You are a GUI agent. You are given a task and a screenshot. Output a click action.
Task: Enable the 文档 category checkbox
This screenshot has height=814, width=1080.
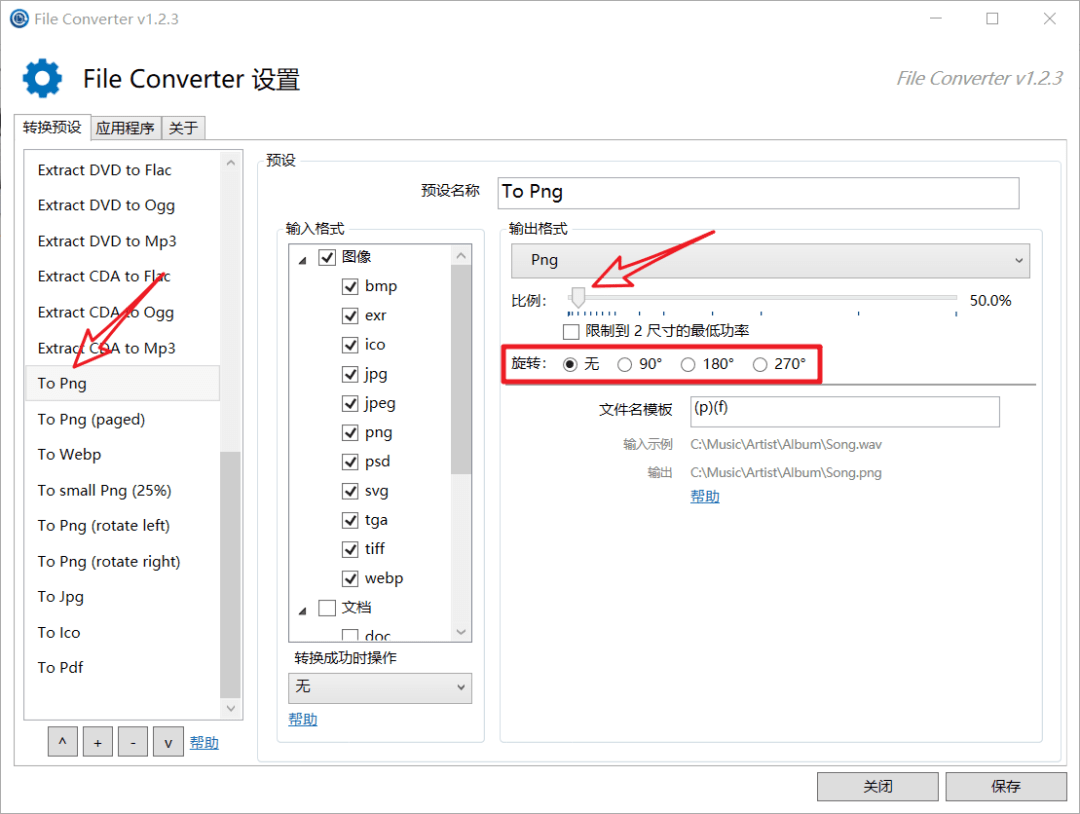[327, 607]
